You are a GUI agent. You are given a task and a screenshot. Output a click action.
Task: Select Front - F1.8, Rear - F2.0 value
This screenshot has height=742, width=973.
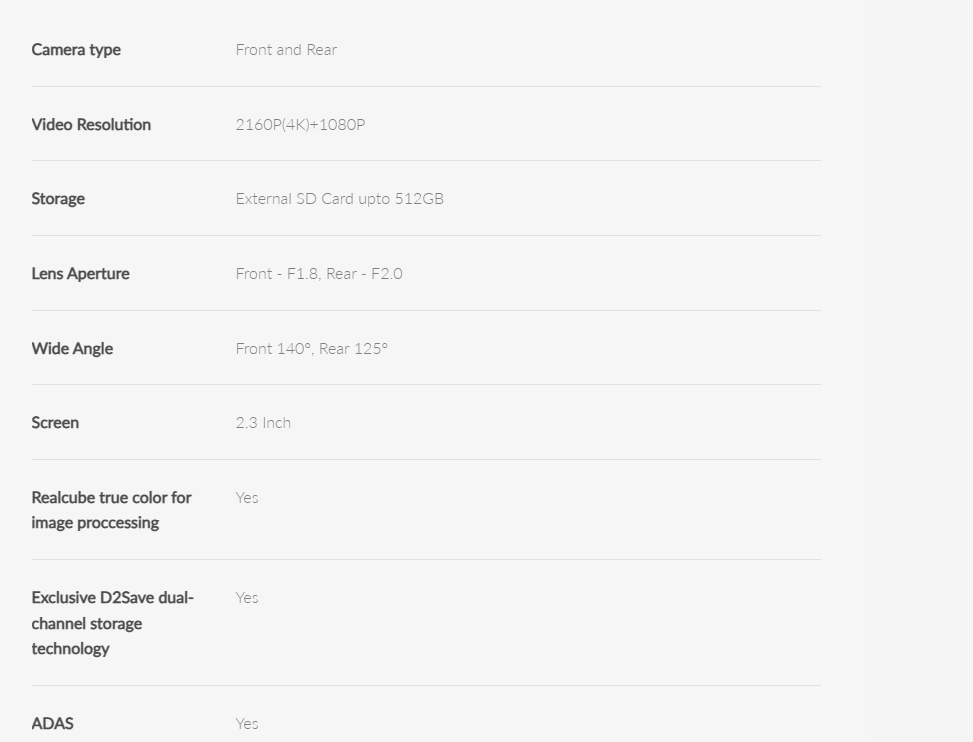pyautogui.click(x=319, y=274)
